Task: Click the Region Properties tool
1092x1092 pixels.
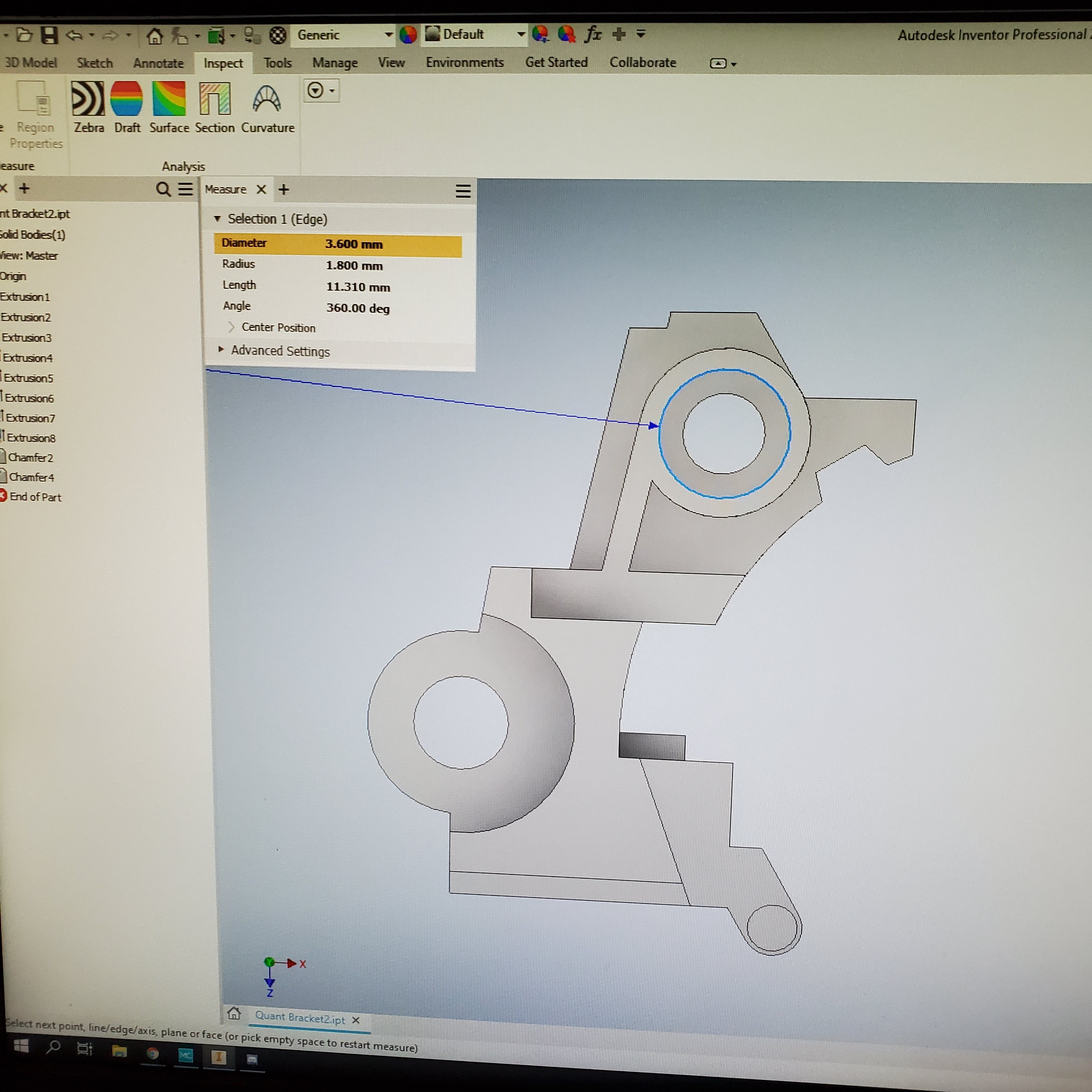Action: pyautogui.click(x=35, y=115)
